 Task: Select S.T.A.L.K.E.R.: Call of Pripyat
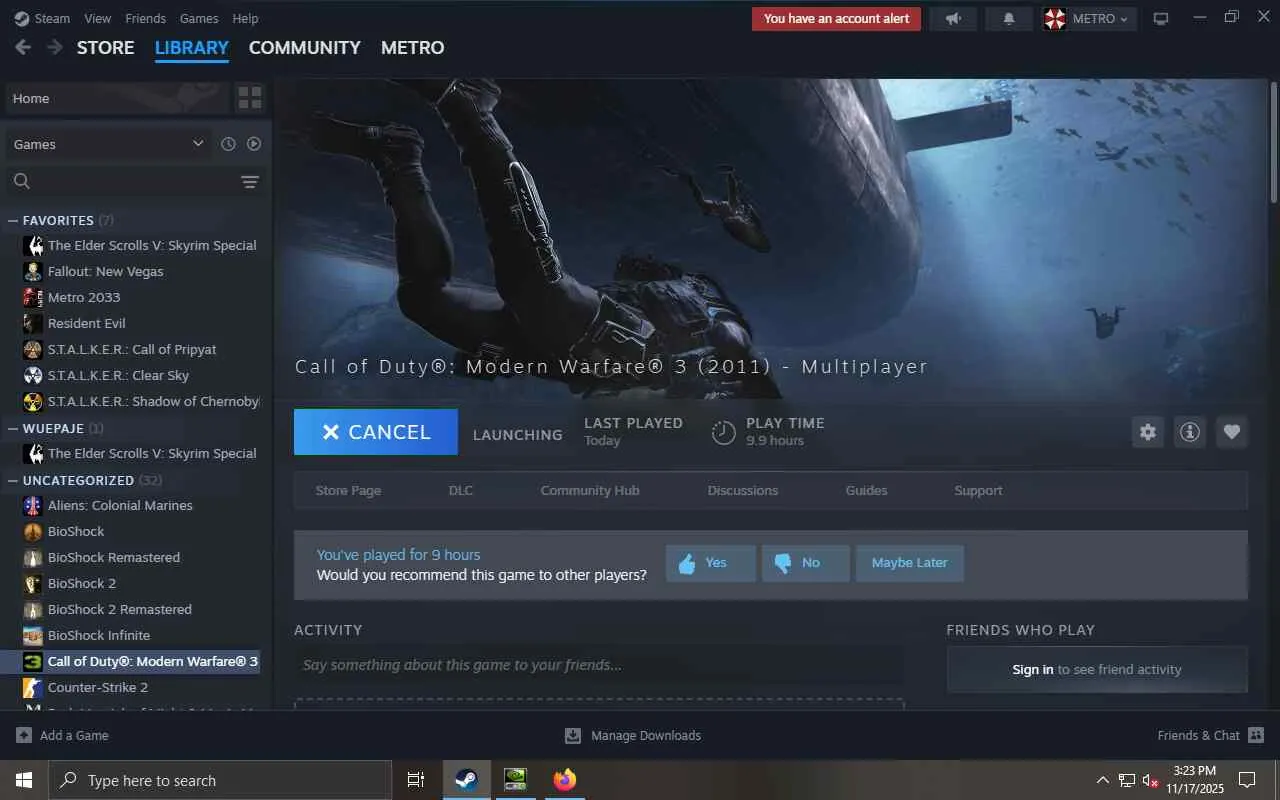[132, 350]
